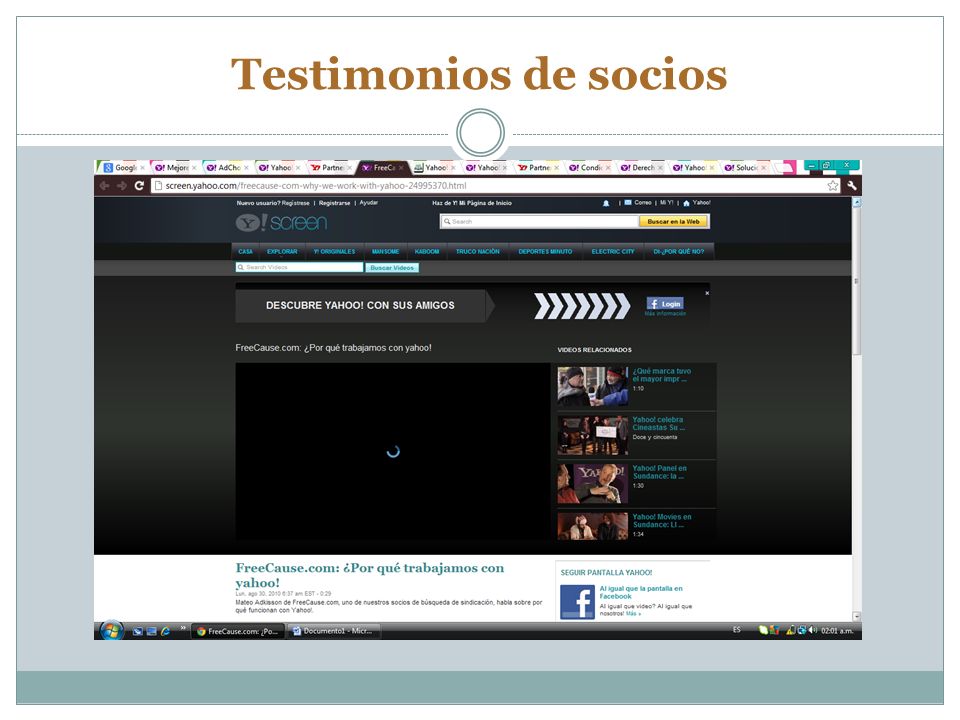Click the network tray icon
960x720 pixels.
coord(802,630)
